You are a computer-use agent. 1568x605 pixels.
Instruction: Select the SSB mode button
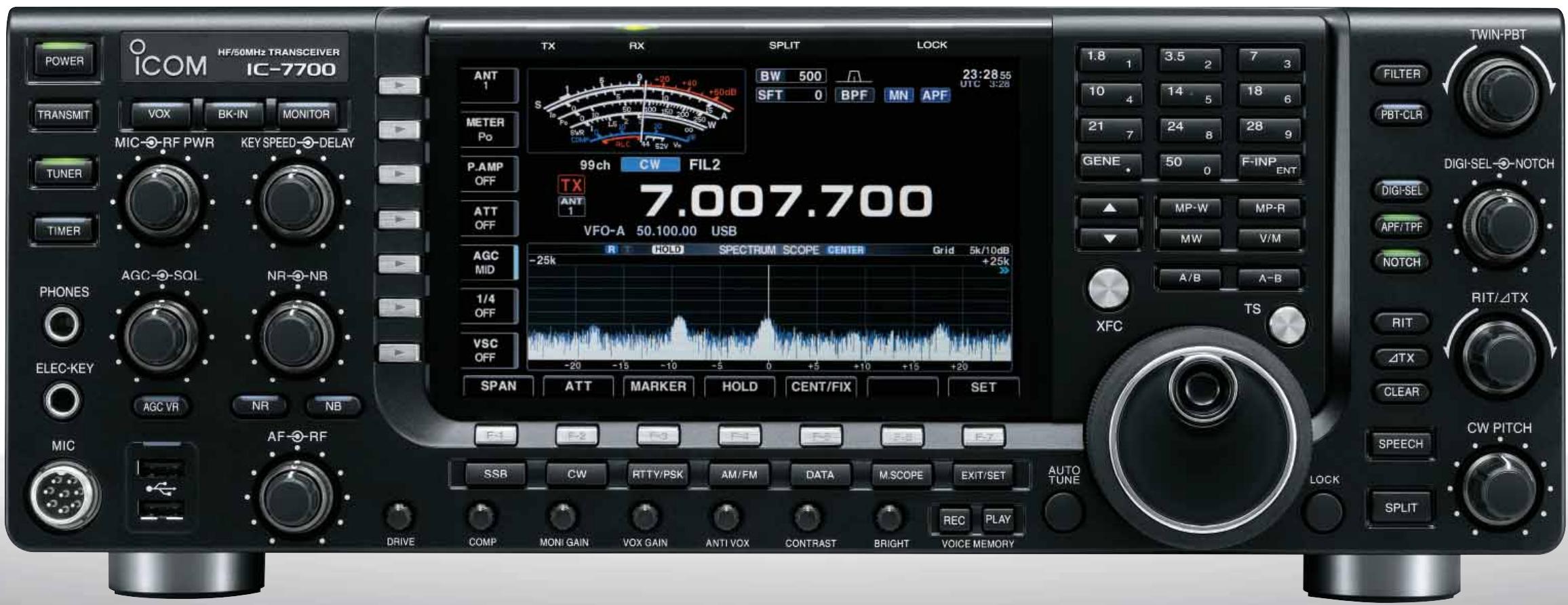[495, 474]
